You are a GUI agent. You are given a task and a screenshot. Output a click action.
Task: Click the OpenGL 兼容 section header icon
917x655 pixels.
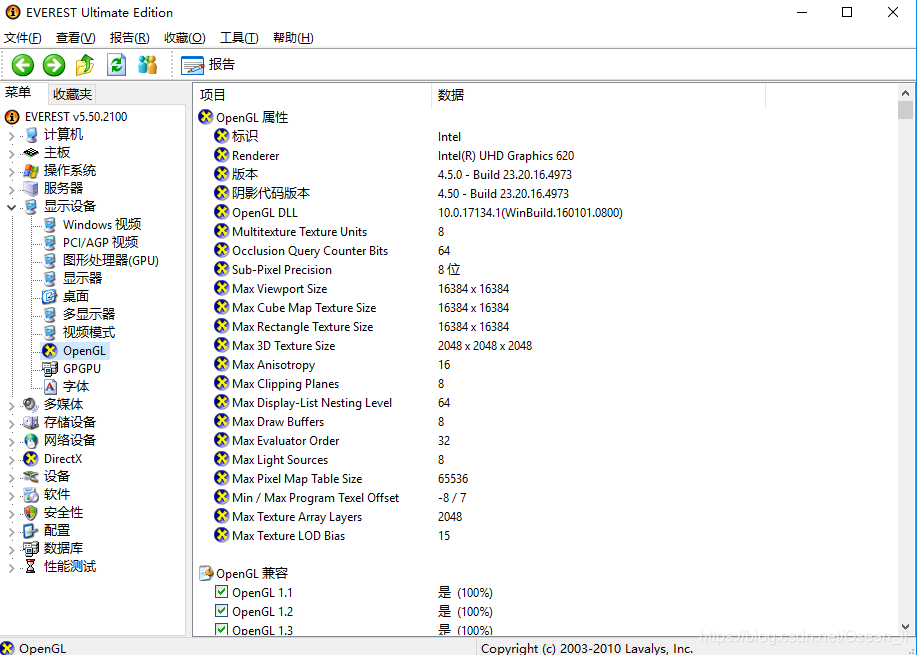(x=205, y=573)
